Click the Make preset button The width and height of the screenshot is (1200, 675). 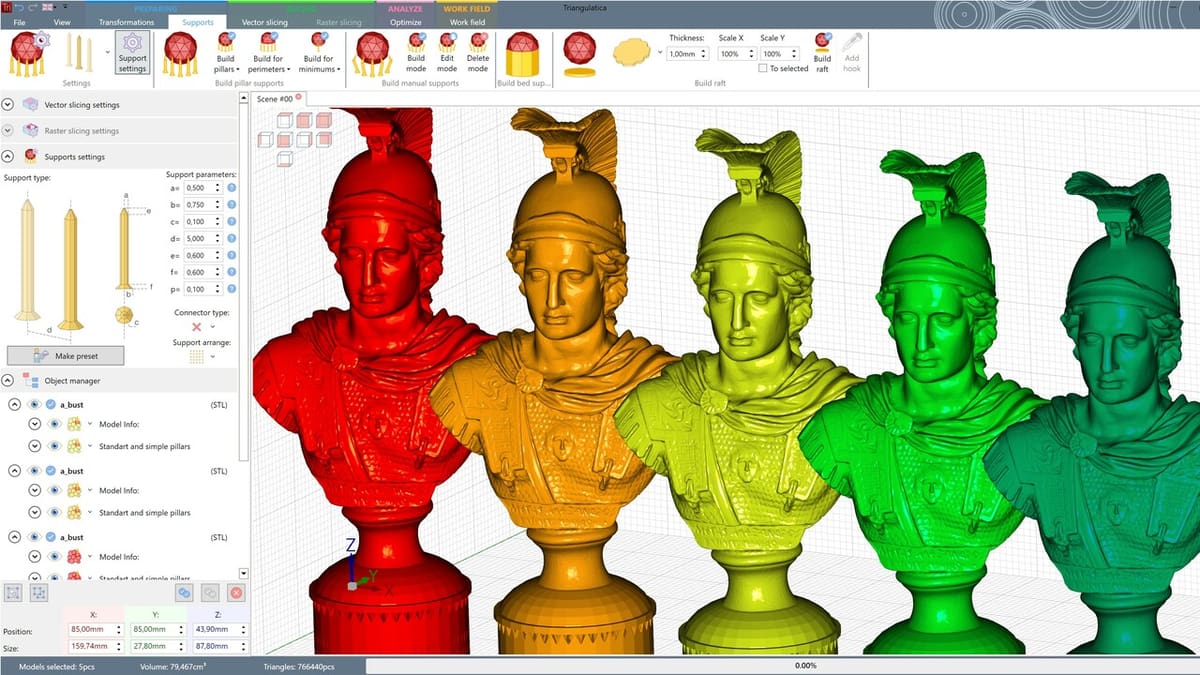(65, 355)
